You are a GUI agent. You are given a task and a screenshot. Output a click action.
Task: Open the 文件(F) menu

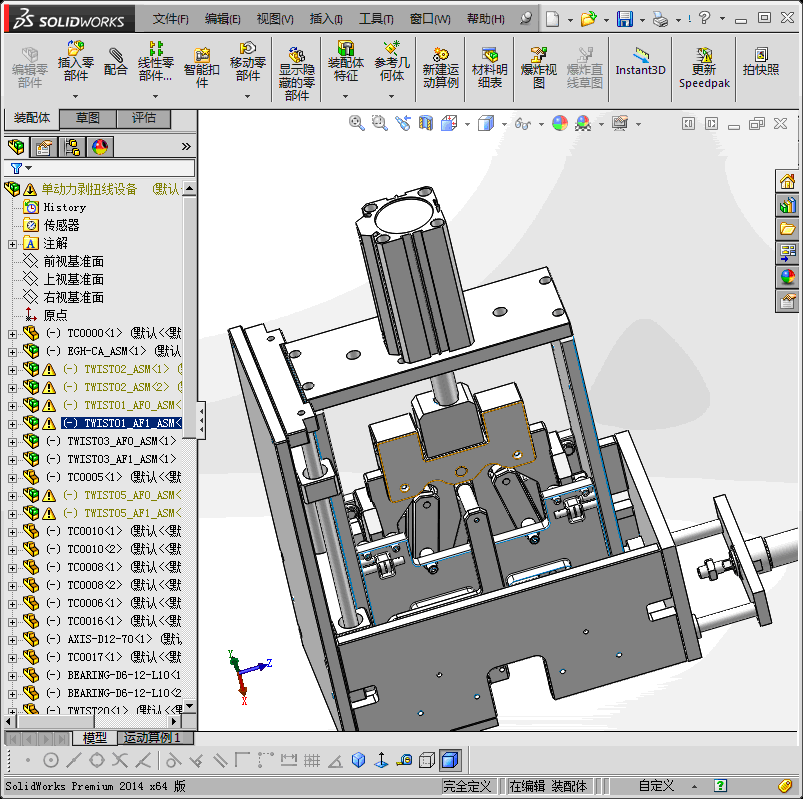coord(171,19)
